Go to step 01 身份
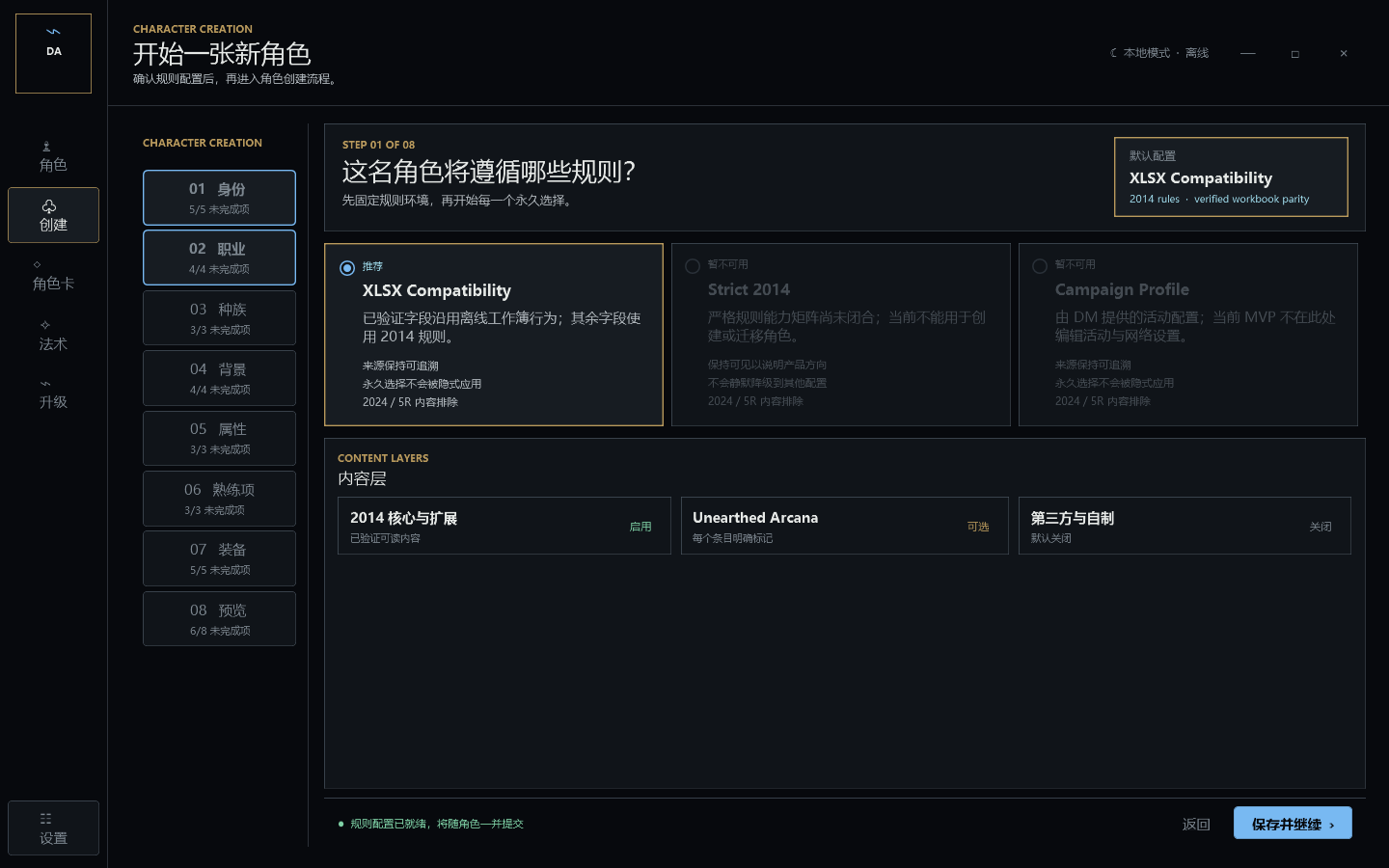The width and height of the screenshot is (1389, 868). click(219, 198)
